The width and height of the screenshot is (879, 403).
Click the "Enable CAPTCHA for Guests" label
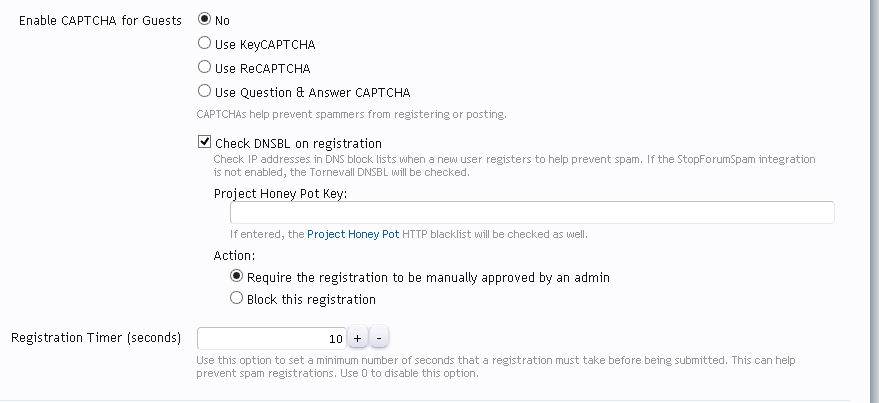coord(100,21)
